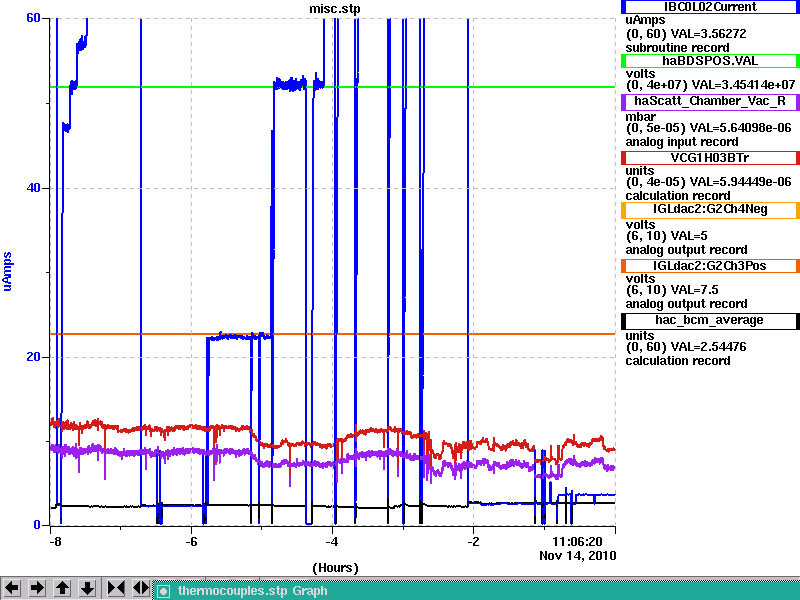Click the misc.stp graph title
800x600 pixels.
pos(335,9)
